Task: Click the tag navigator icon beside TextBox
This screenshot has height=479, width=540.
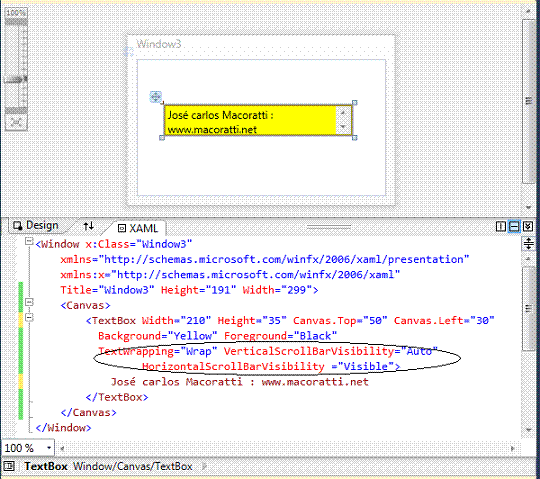Action: tap(9, 466)
